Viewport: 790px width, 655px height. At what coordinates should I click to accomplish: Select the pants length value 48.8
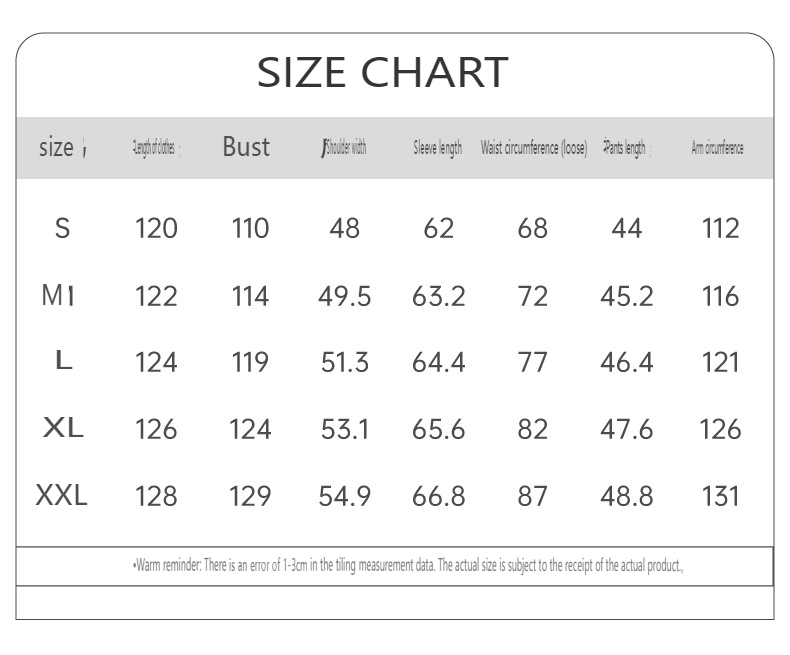[x=626, y=496]
